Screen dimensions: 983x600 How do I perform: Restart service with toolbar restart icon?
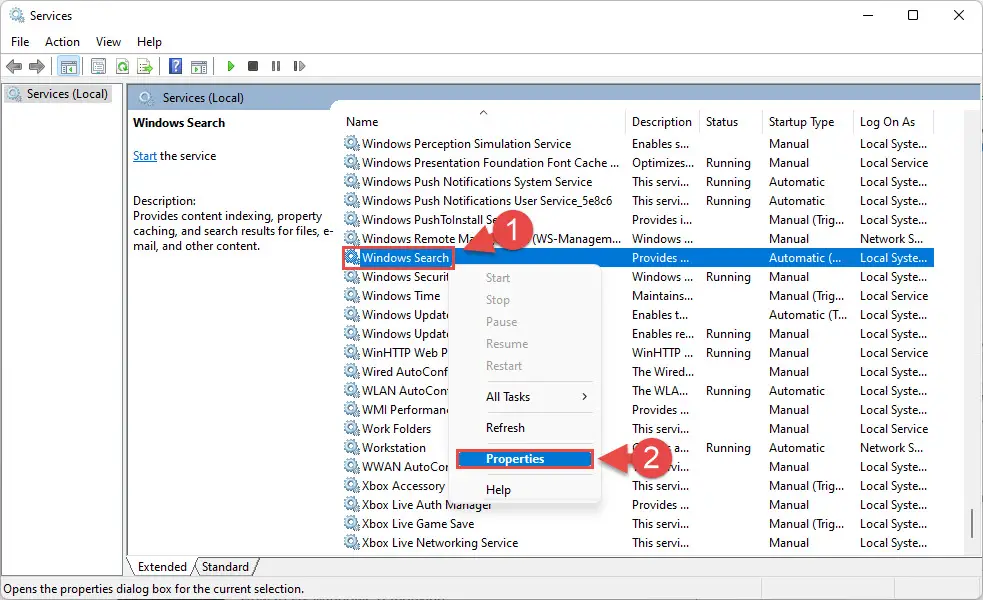click(299, 66)
